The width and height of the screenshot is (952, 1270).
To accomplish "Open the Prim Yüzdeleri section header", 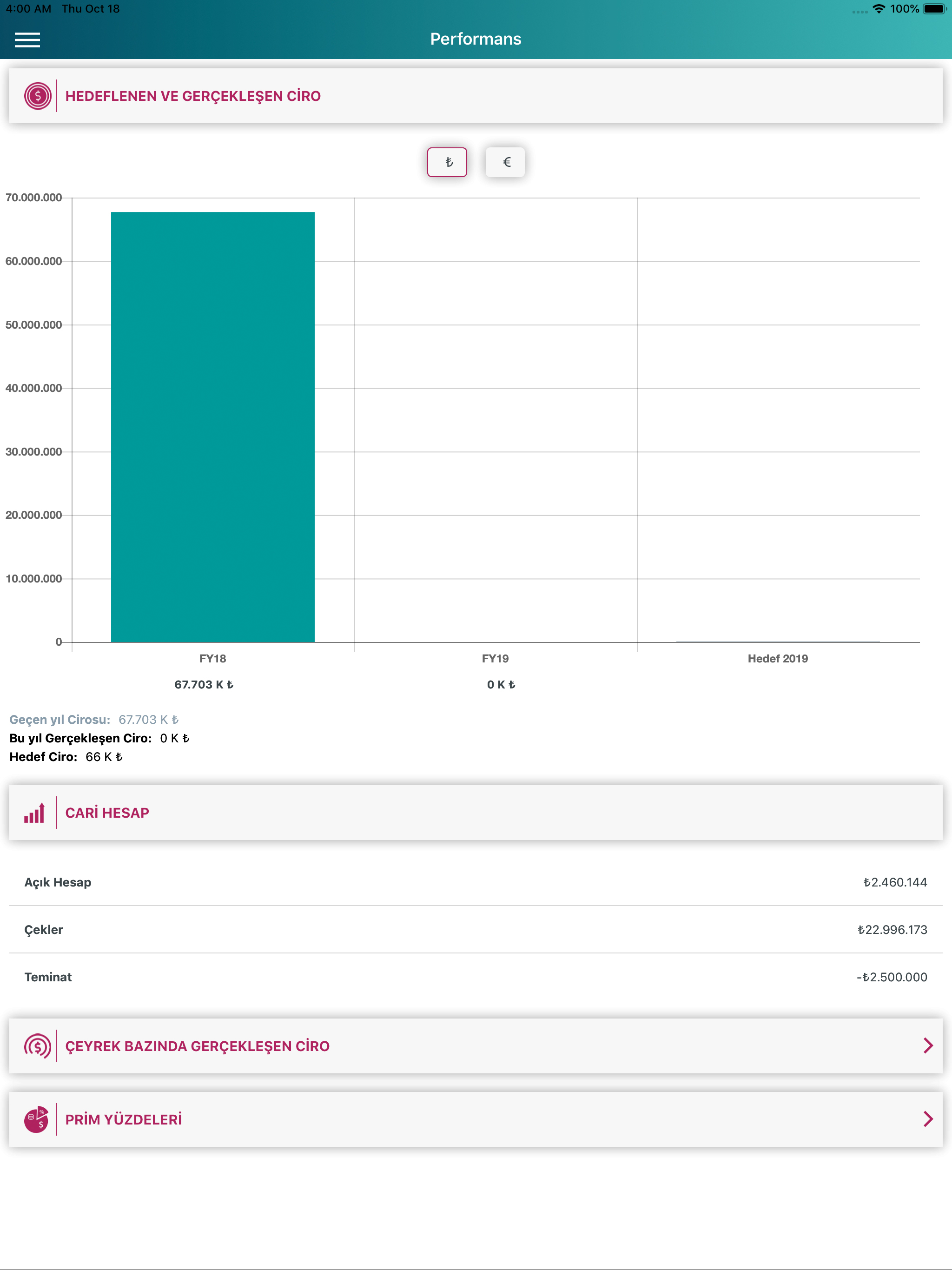I will [x=476, y=1119].
